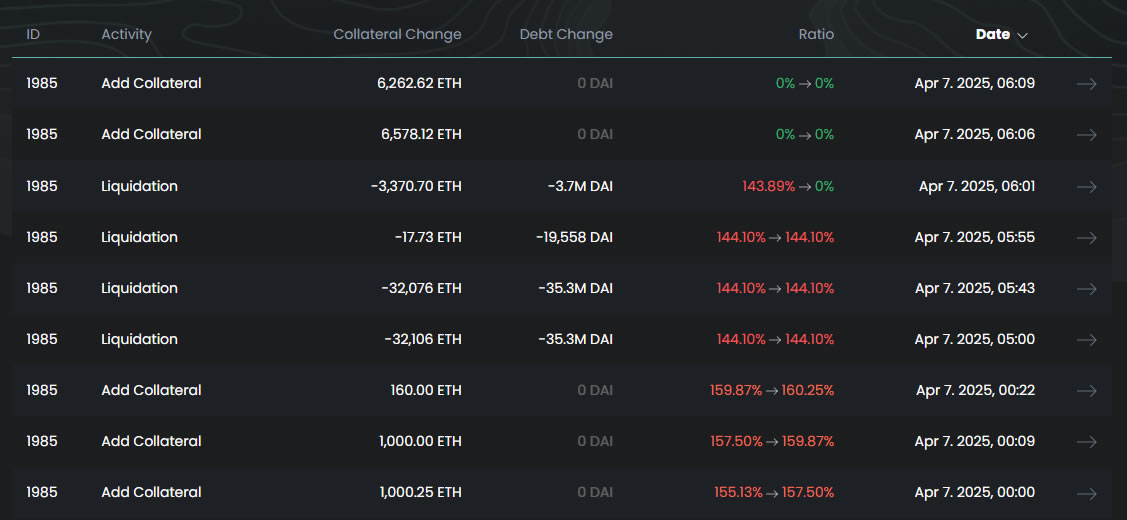Sort by the Date column header
The height and width of the screenshot is (520, 1127).
click(x=992, y=34)
